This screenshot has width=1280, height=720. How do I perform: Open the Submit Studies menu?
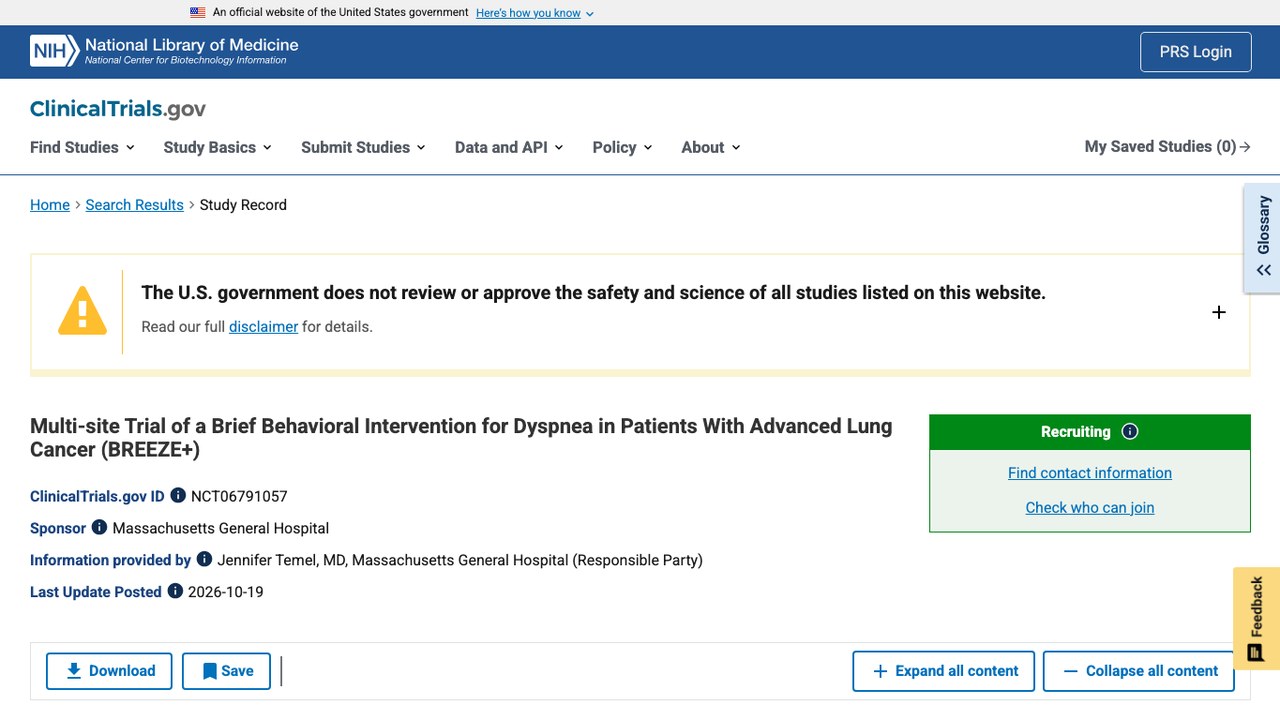click(364, 147)
